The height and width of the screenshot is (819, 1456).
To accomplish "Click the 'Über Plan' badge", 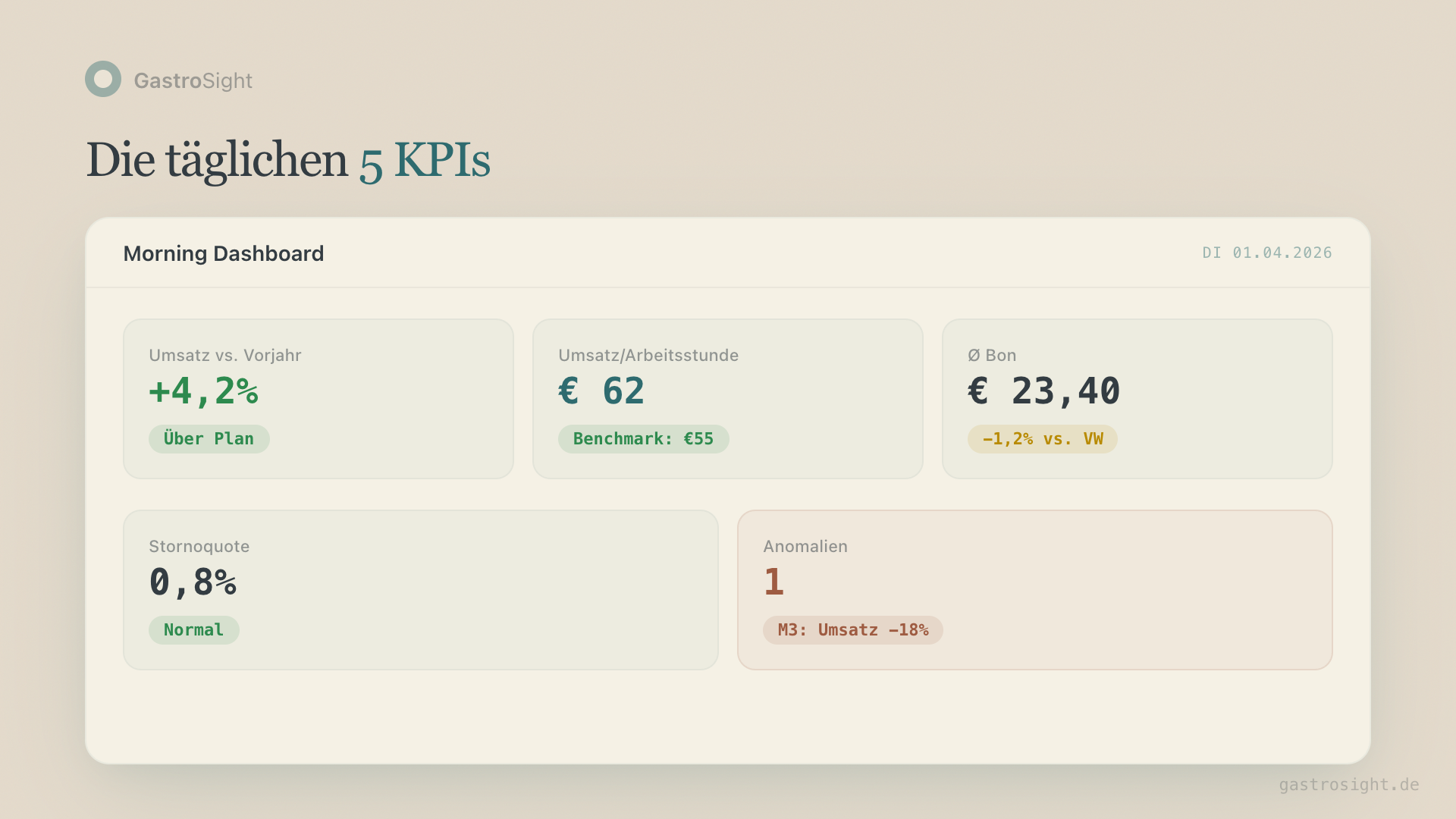I will pos(209,439).
